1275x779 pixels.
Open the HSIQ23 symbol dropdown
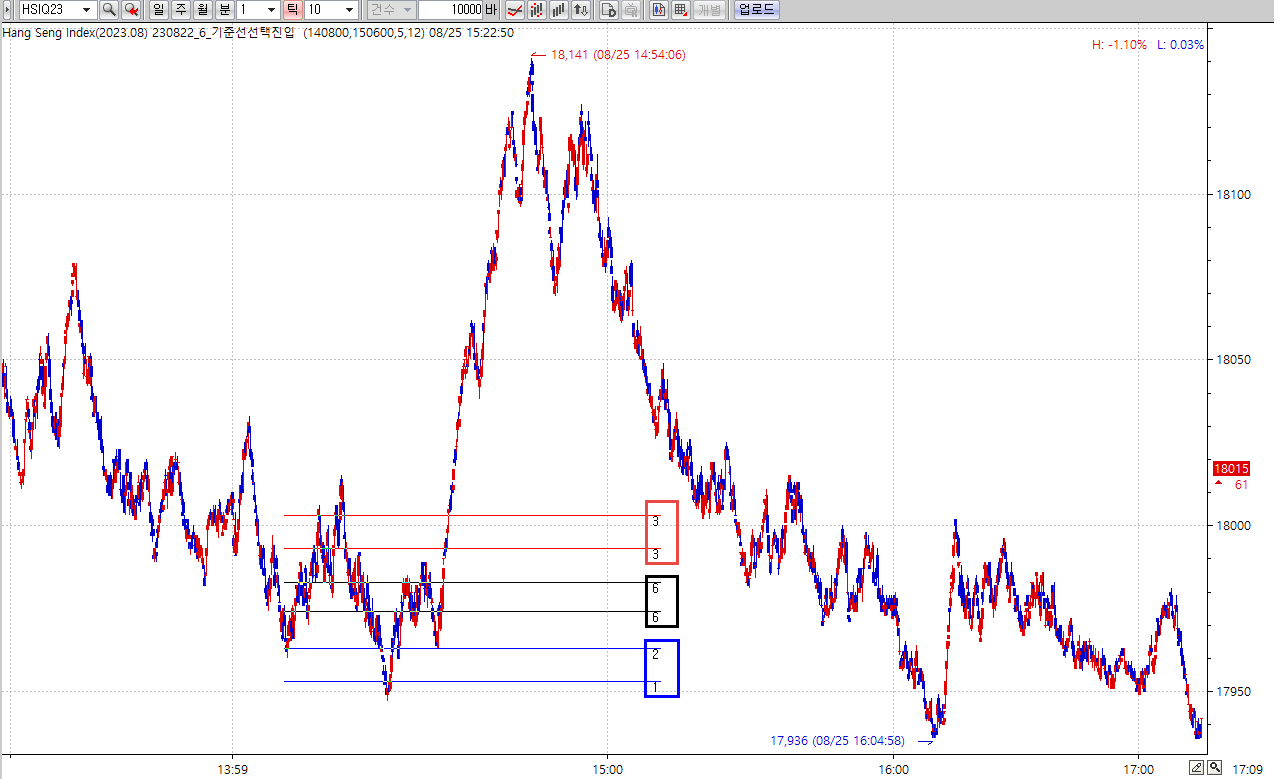point(87,10)
